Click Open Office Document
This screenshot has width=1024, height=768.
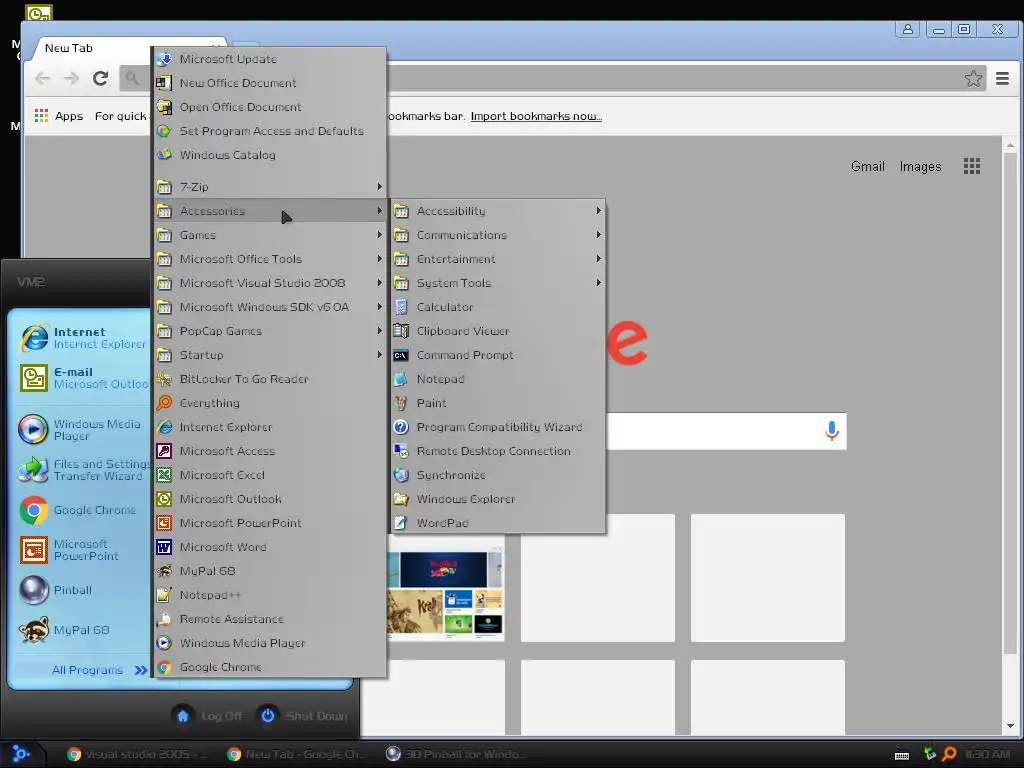coord(270,107)
